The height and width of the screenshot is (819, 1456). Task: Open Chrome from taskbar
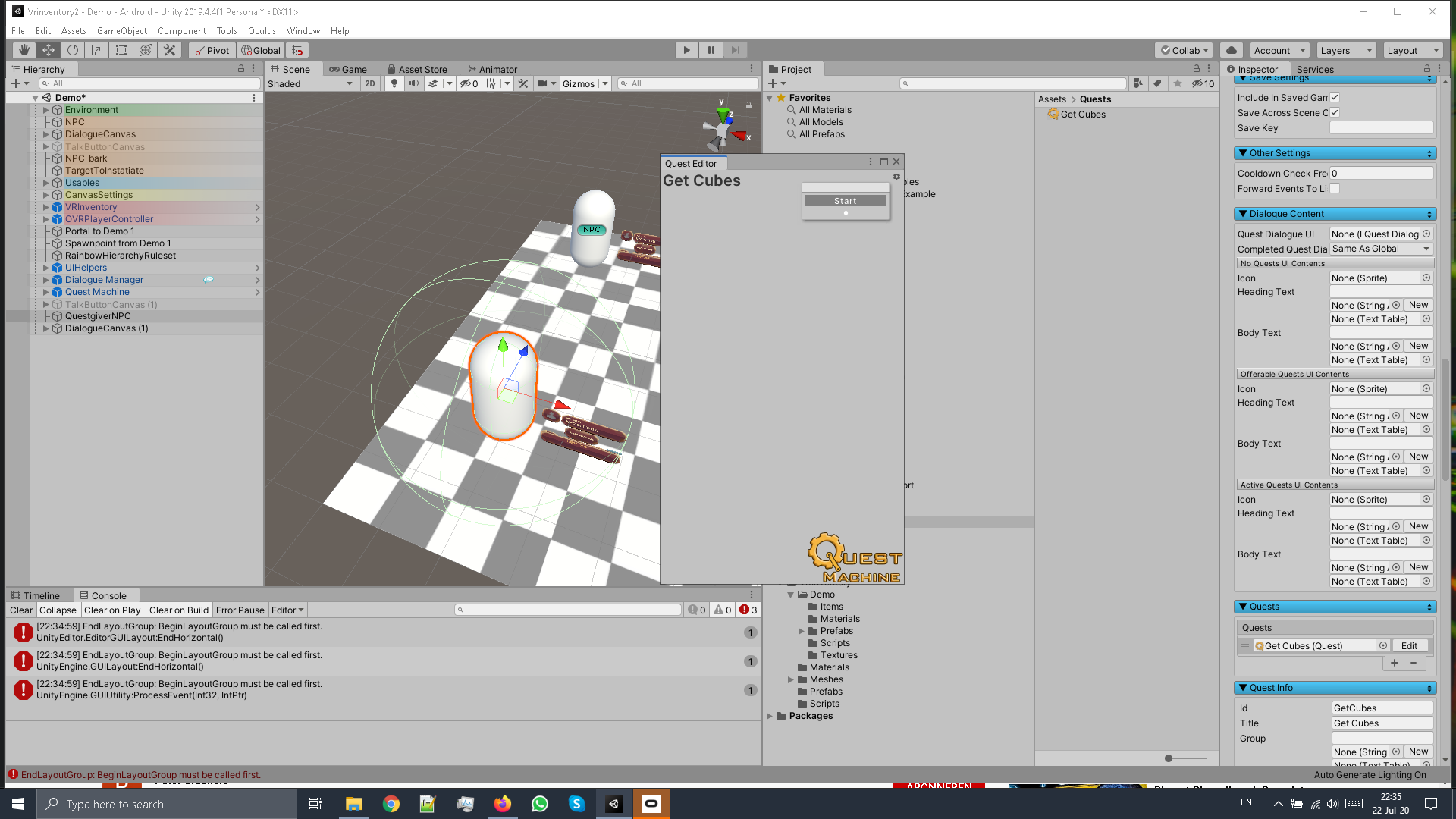coord(391,804)
